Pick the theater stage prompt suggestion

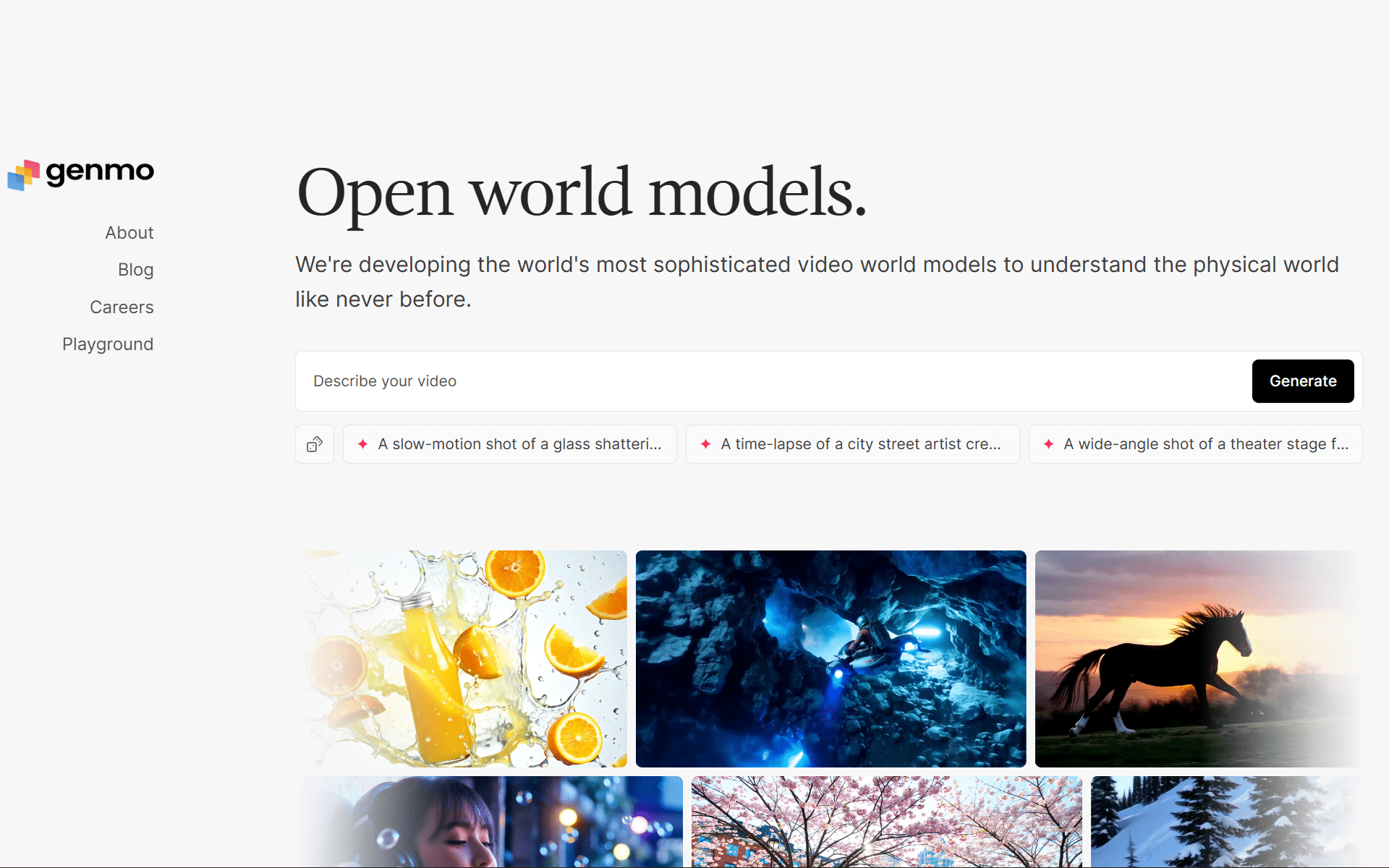click(x=1196, y=444)
